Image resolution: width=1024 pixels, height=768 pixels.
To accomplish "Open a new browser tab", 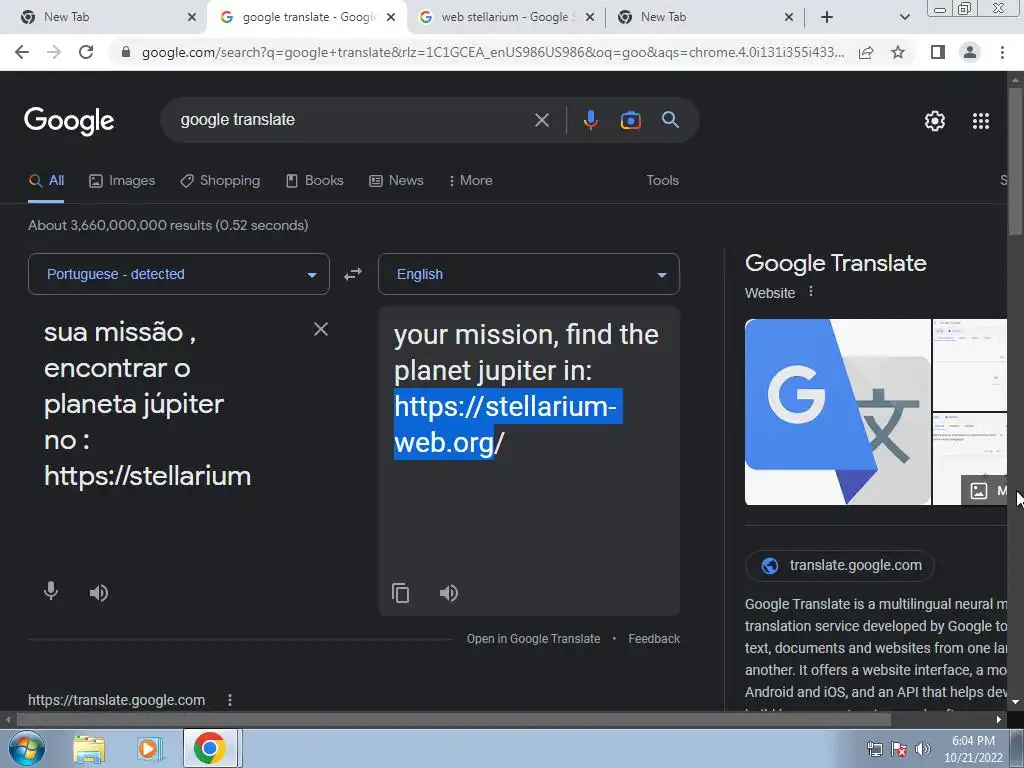I will pyautogui.click(x=827, y=17).
